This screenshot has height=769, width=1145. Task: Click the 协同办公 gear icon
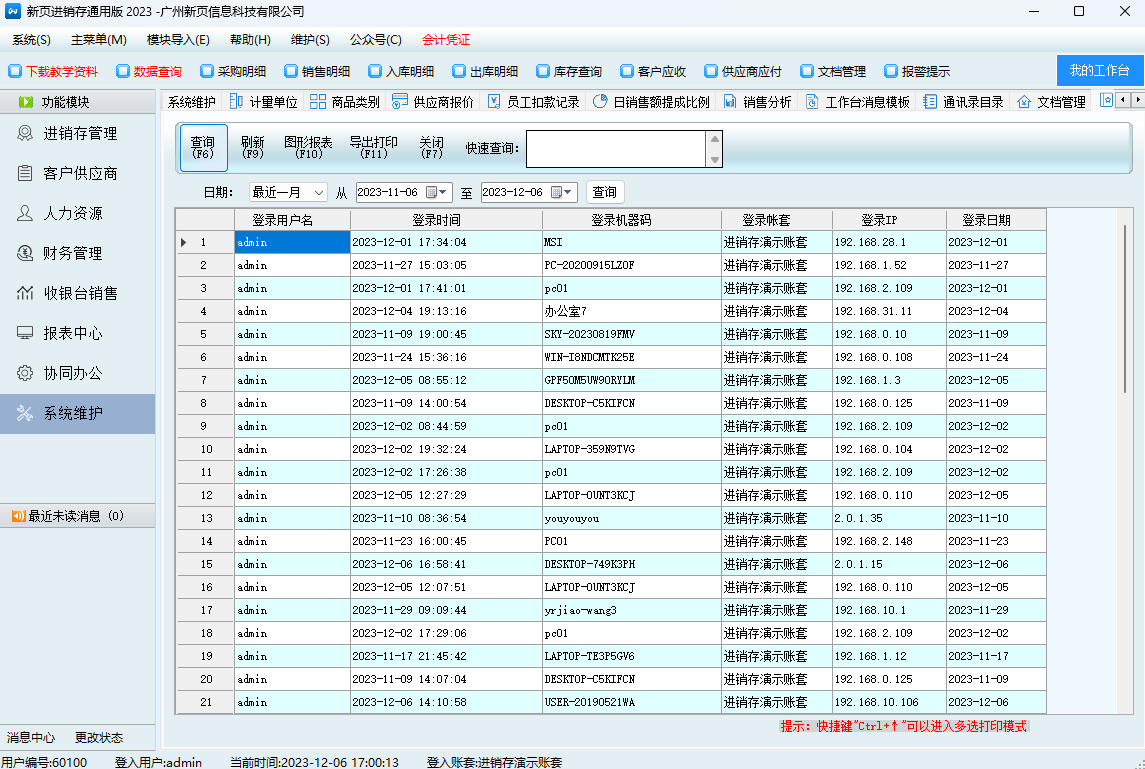click(x=25, y=373)
